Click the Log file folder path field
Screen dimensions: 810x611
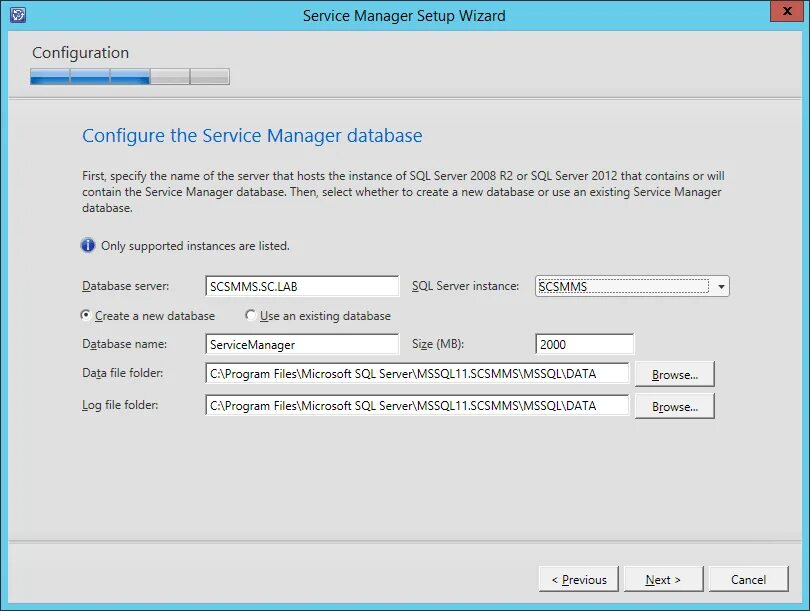point(417,406)
